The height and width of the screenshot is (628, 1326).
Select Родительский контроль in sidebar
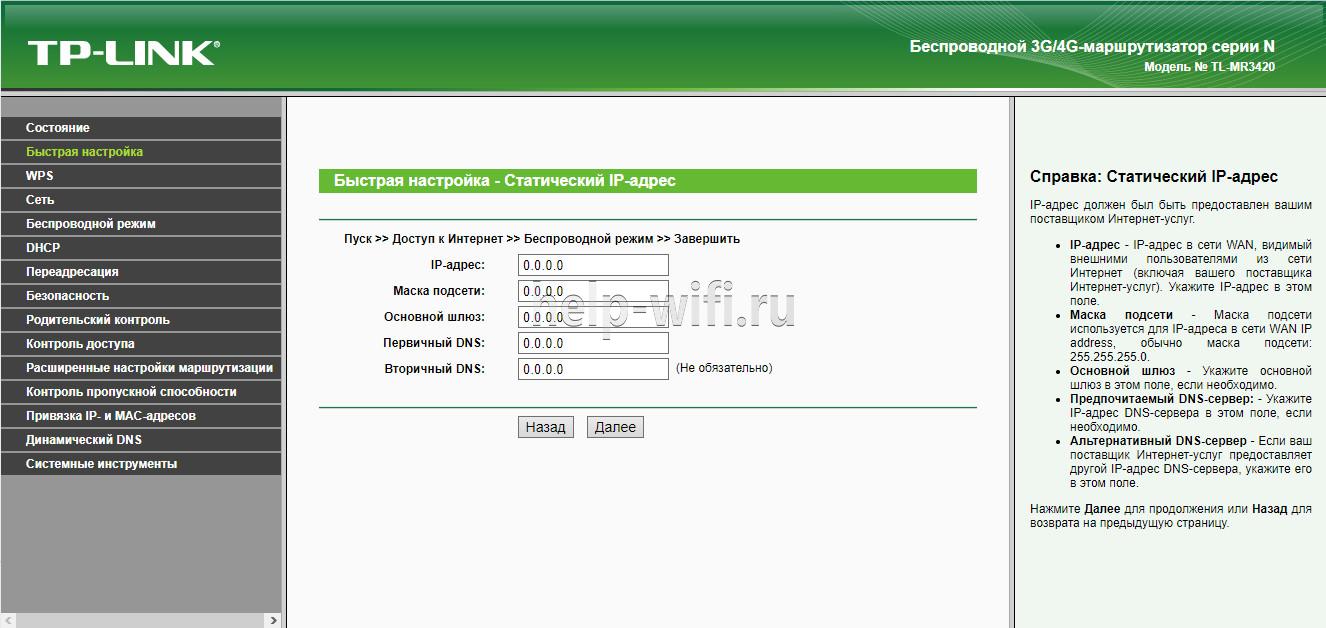141,320
